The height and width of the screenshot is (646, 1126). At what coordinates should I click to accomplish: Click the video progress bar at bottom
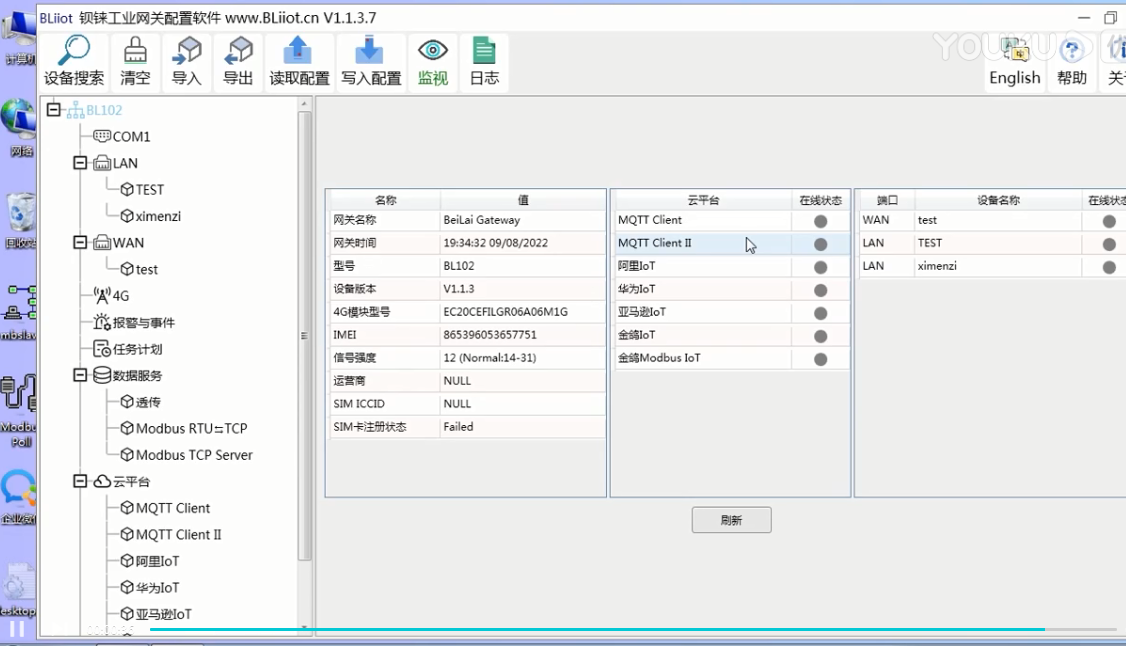(600, 630)
